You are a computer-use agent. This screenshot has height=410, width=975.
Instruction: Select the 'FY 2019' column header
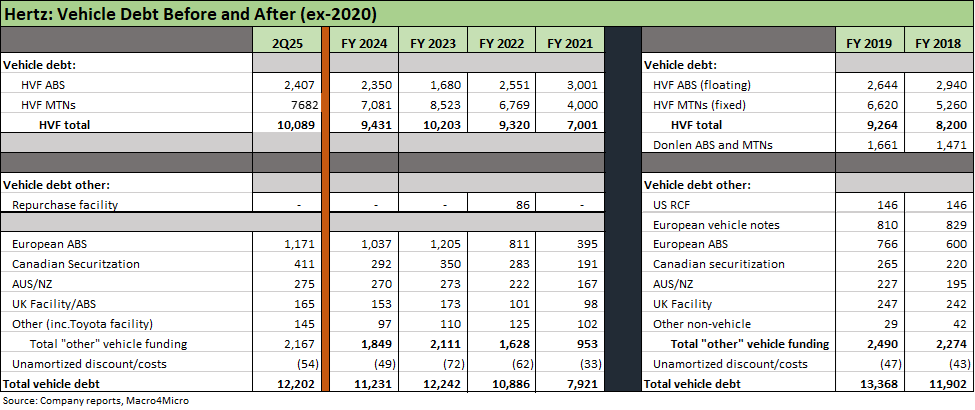[869, 44]
